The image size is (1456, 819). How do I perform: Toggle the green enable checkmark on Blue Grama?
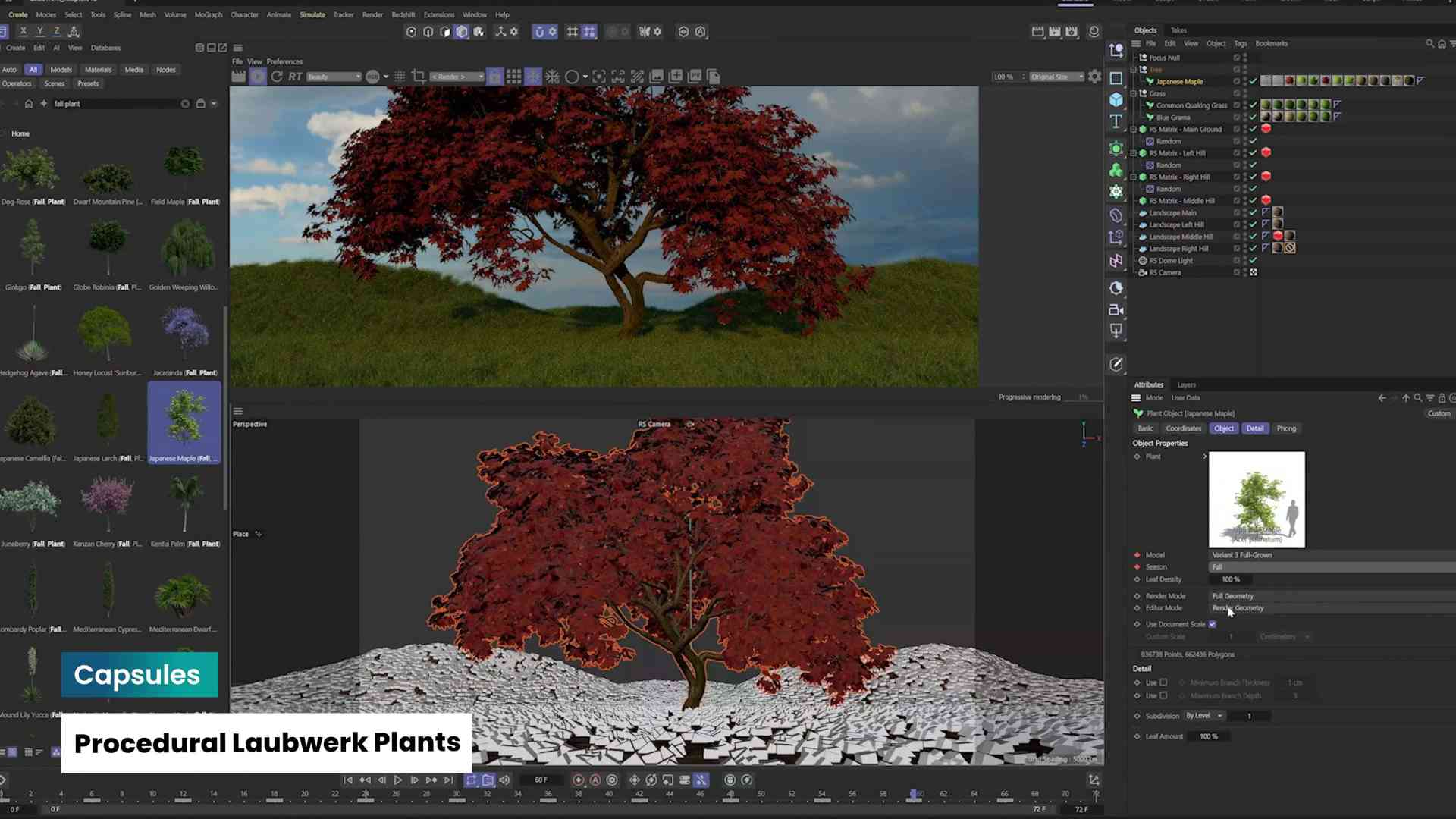click(x=1254, y=117)
